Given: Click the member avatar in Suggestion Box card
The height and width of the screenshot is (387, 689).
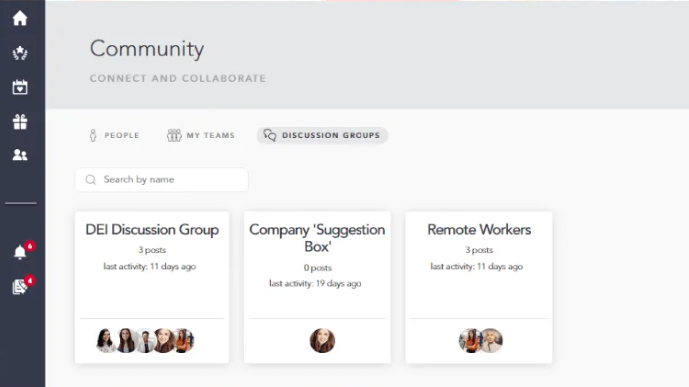Looking at the screenshot, I should click(x=322, y=340).
